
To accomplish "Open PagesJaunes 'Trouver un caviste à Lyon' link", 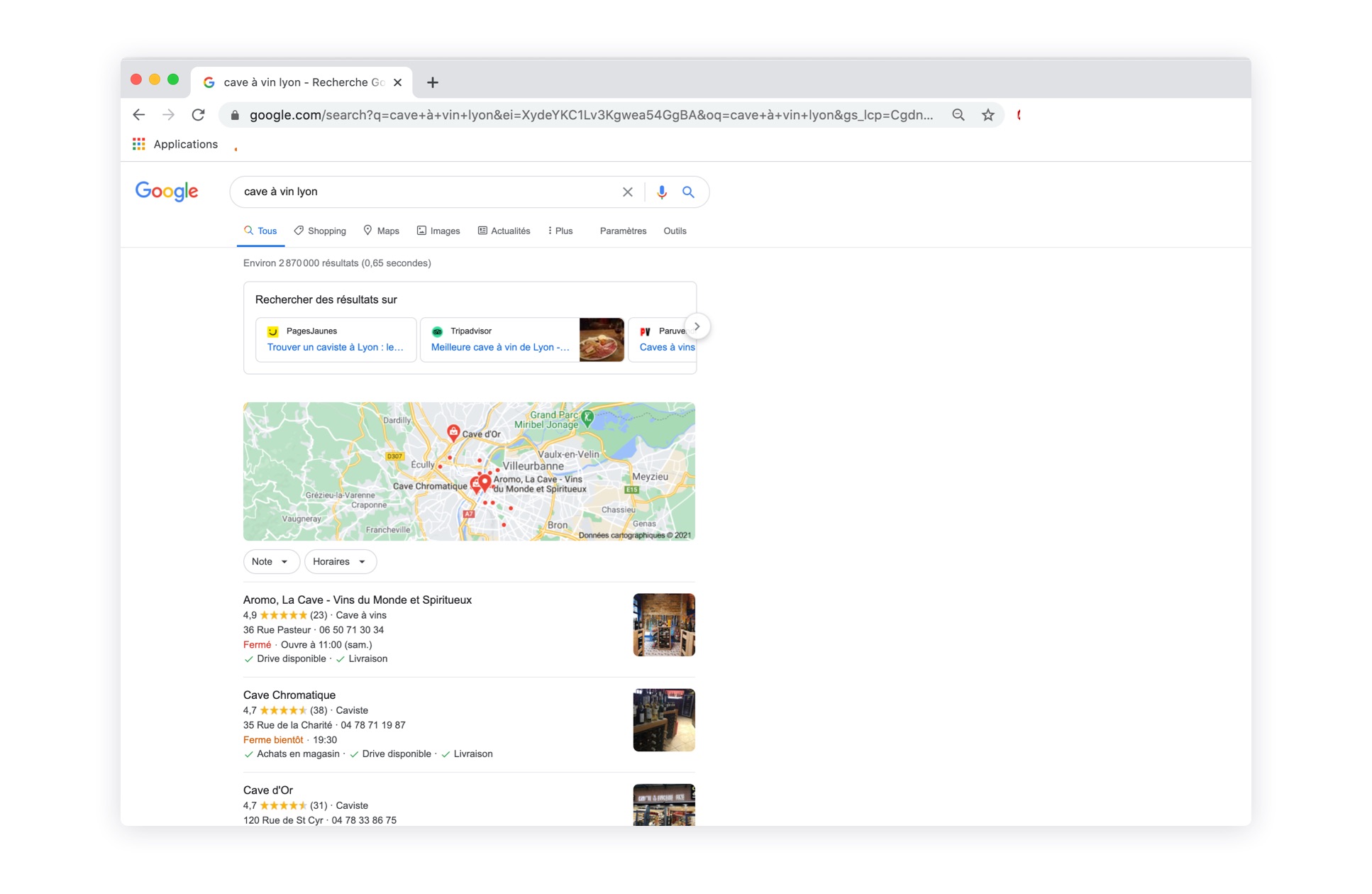I will pos(335,347).
